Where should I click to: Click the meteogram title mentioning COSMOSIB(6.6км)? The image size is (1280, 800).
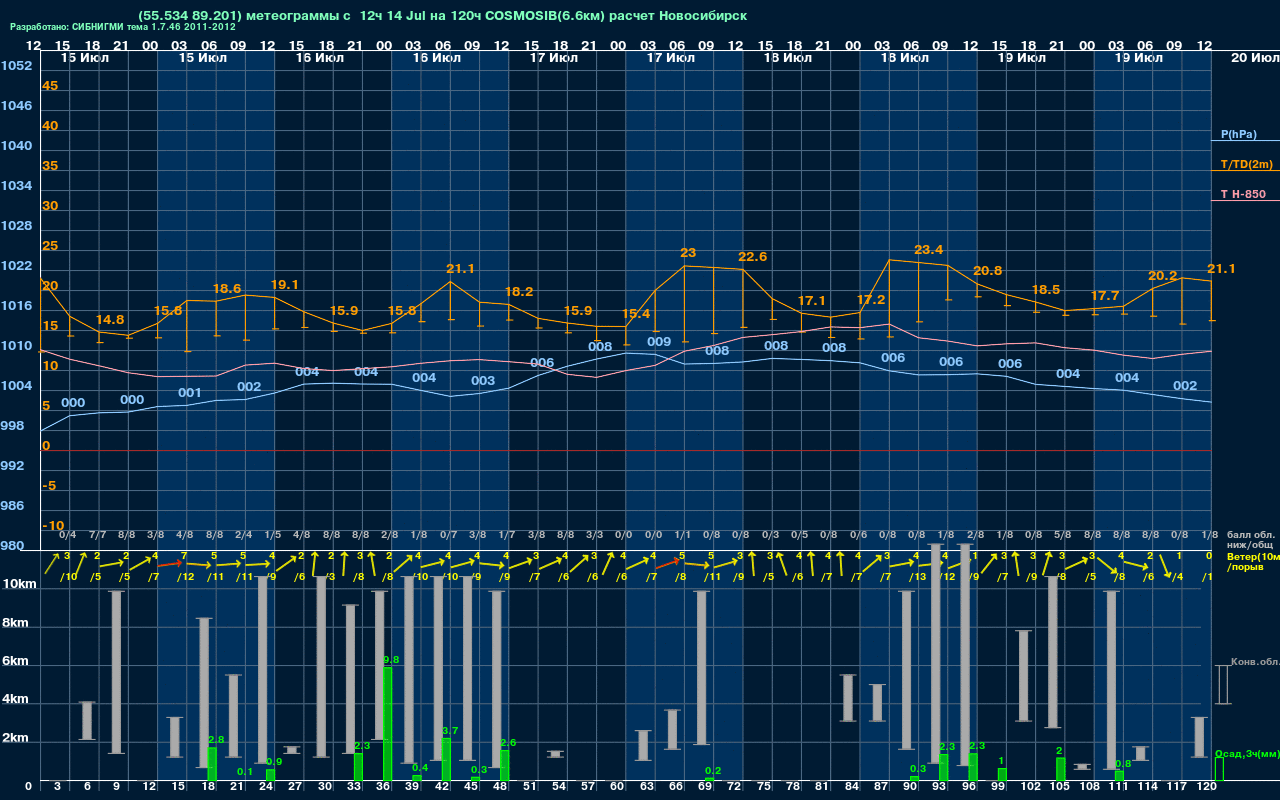tap(443, 16)
